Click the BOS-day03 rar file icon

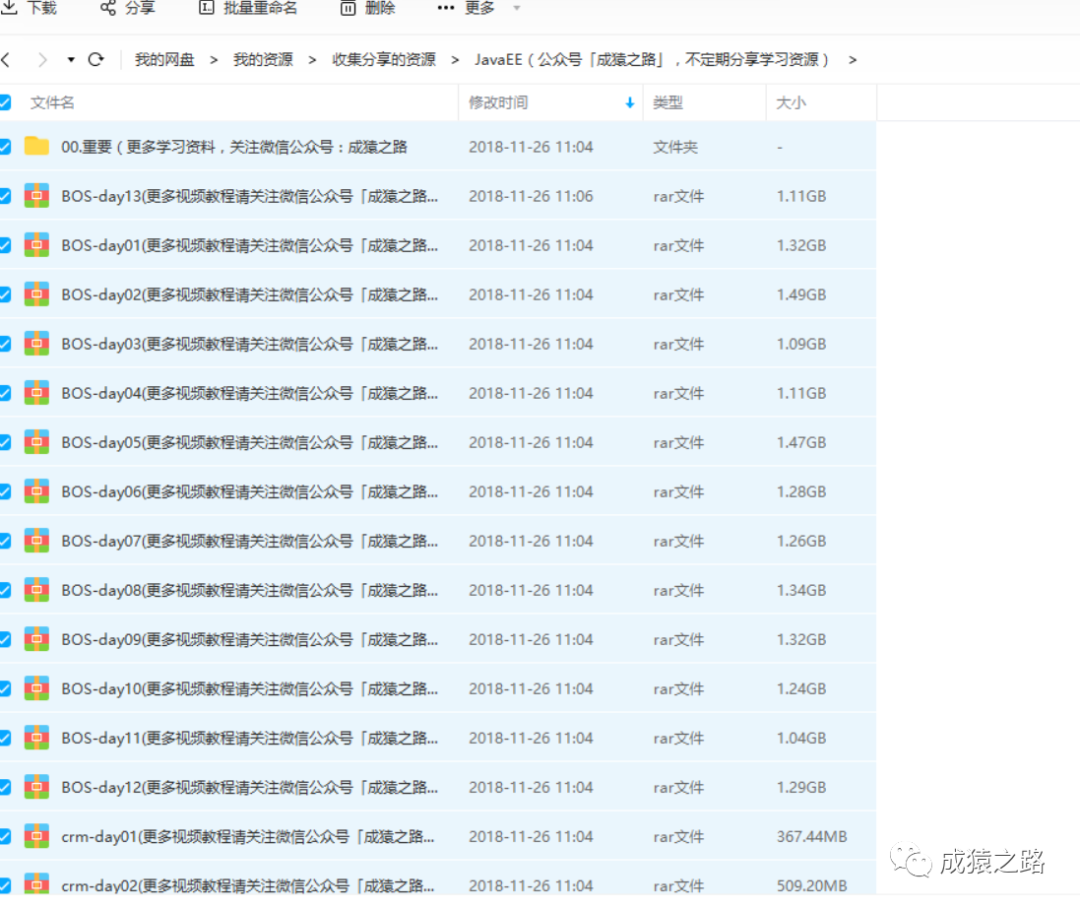[x=37, y=343]
